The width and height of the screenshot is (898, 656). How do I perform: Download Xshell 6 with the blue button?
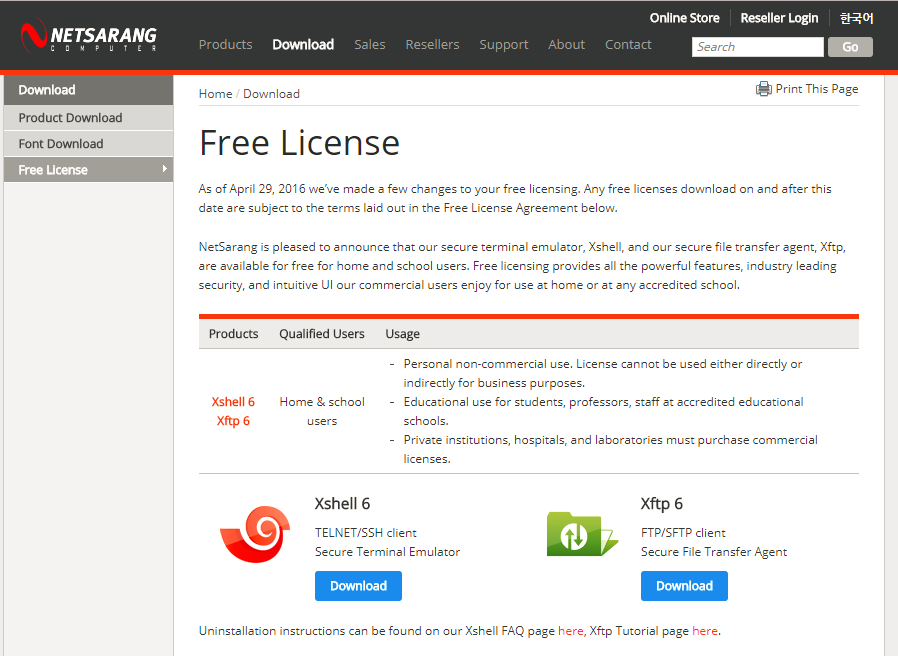[359, 586]
